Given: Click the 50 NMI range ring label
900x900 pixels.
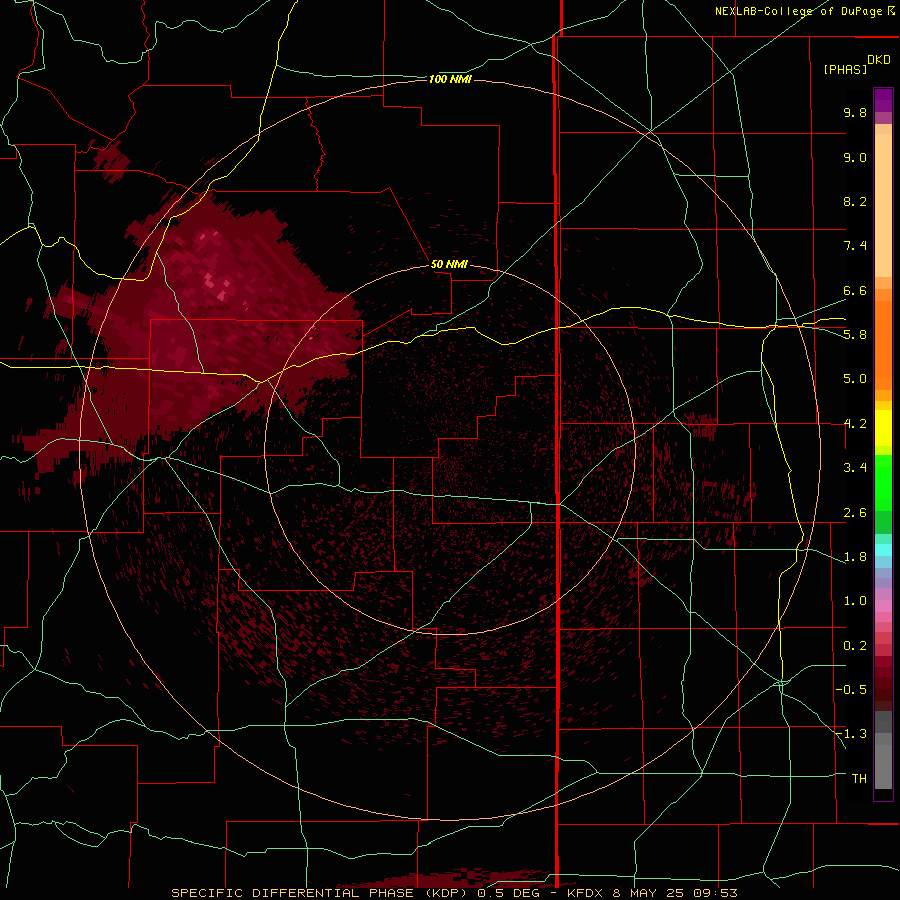Looking at the screenshot, I should click(x=449, y=265).
